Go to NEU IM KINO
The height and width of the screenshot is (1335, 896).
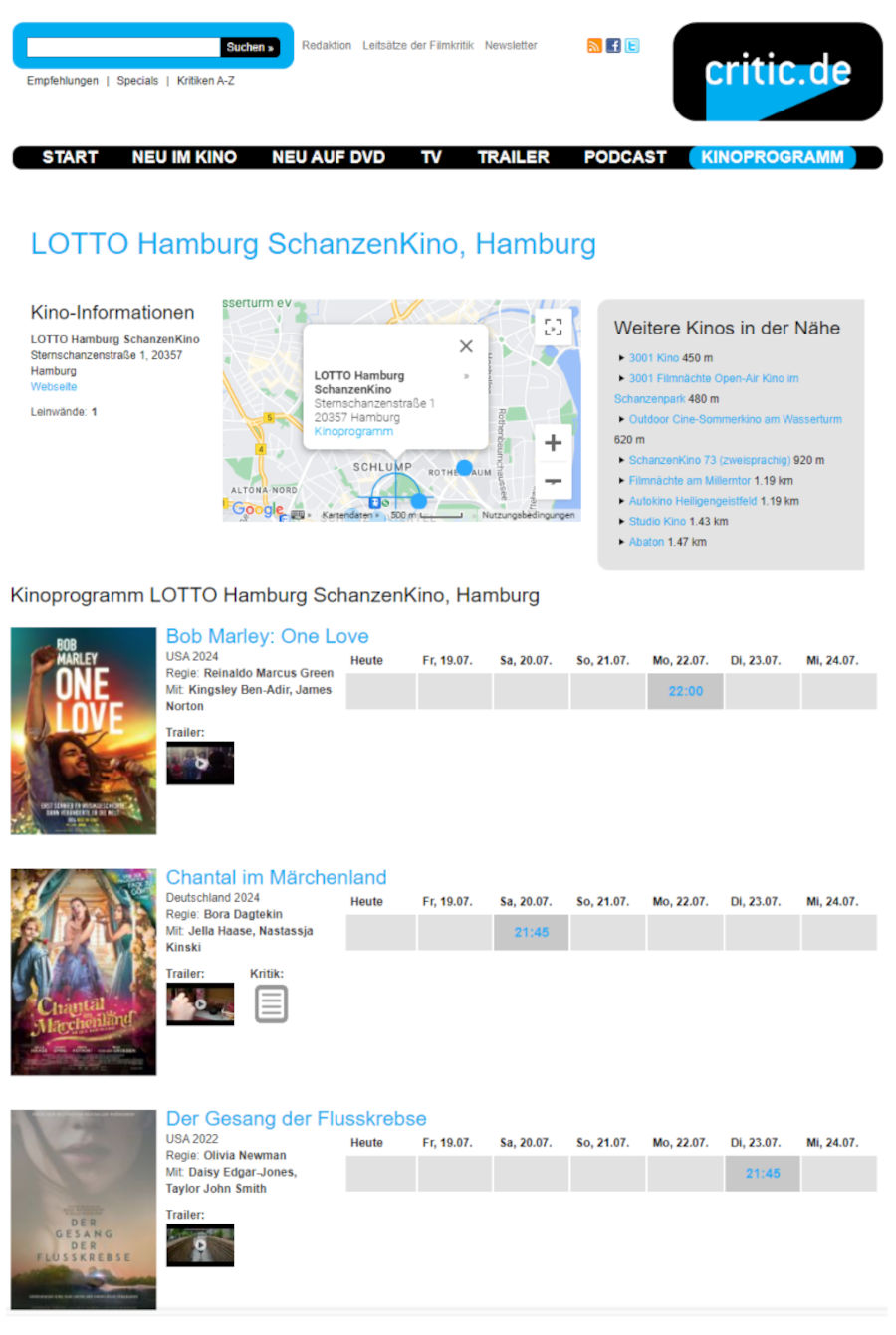[x=184, y=157]
